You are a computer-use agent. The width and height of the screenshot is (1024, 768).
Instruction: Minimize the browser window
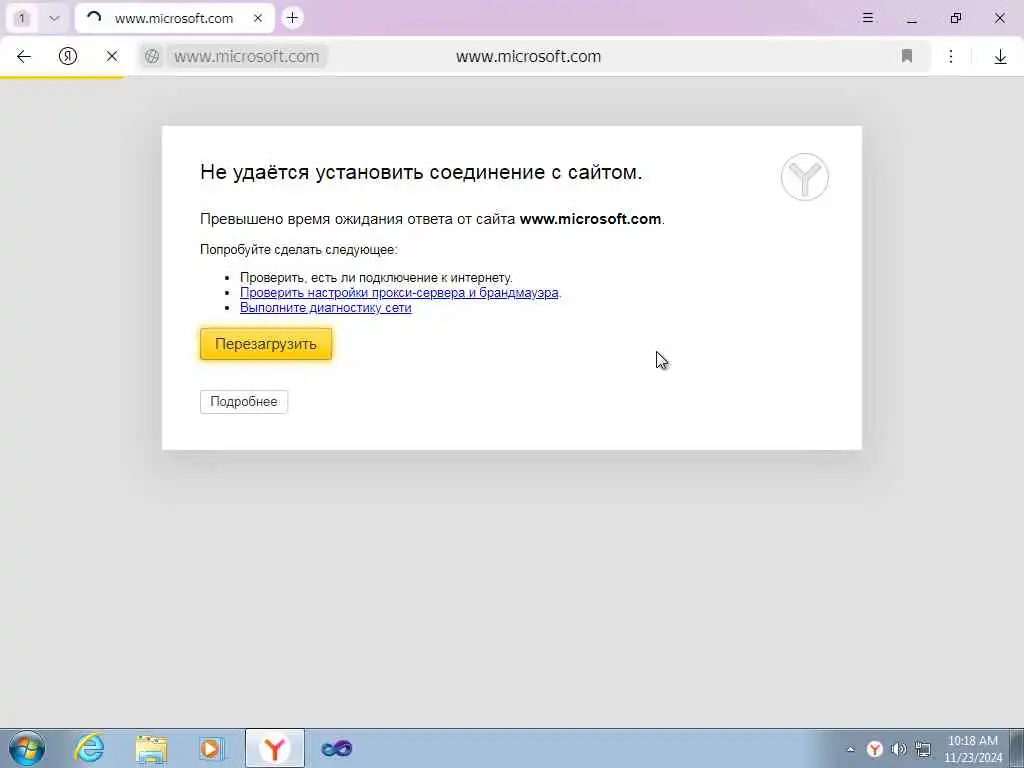[912, 18]
